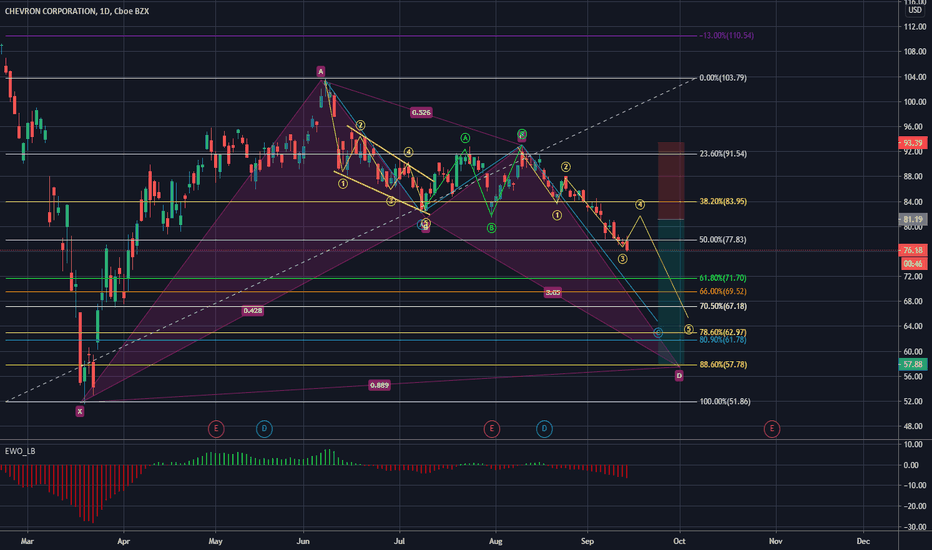Select the pink A pattern point label
This screenshot has width=932, height=550.
pyautogui.click(x=321, y=71)
